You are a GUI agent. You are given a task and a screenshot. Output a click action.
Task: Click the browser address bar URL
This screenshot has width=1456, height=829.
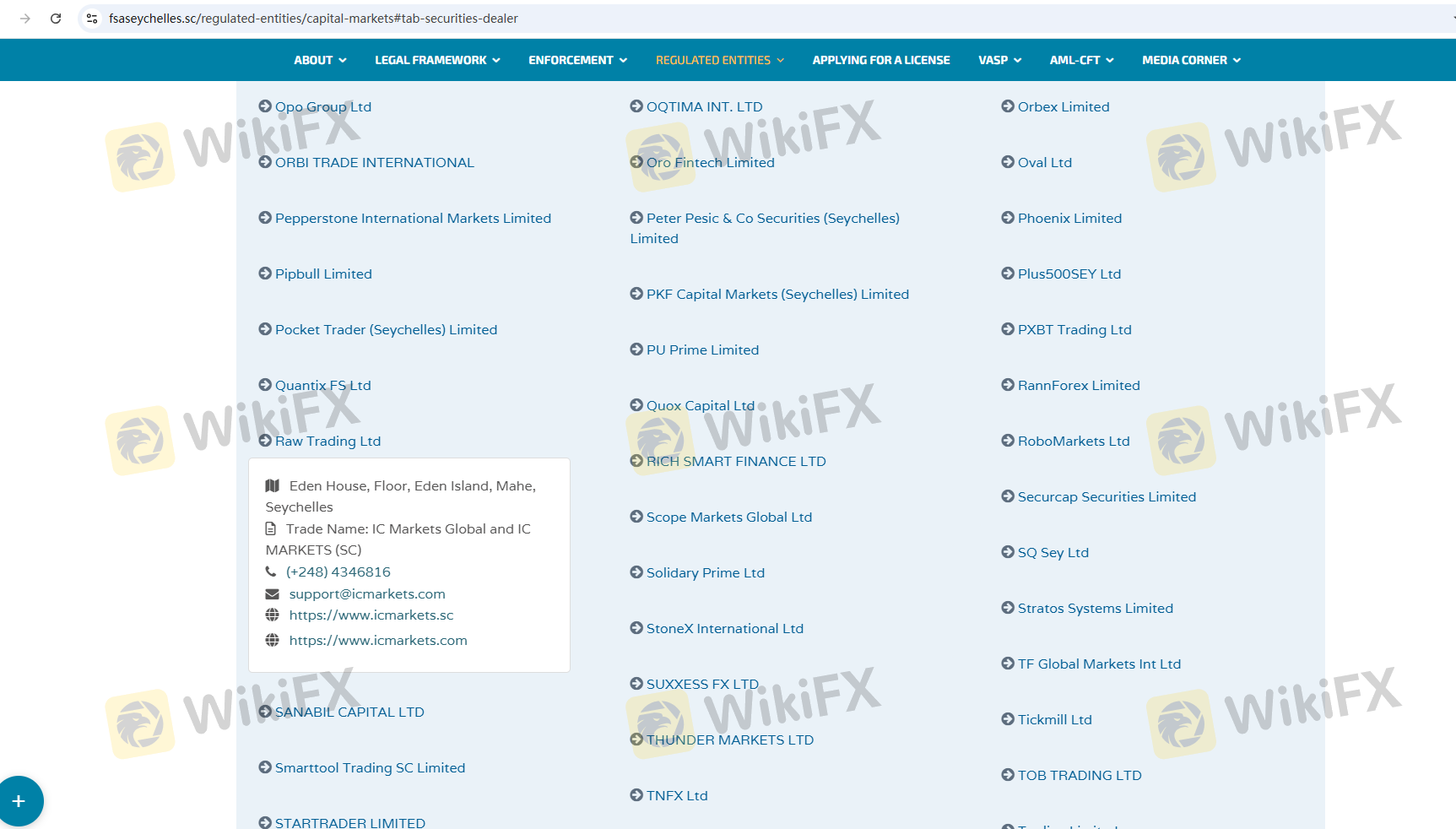tap(313, 19)
